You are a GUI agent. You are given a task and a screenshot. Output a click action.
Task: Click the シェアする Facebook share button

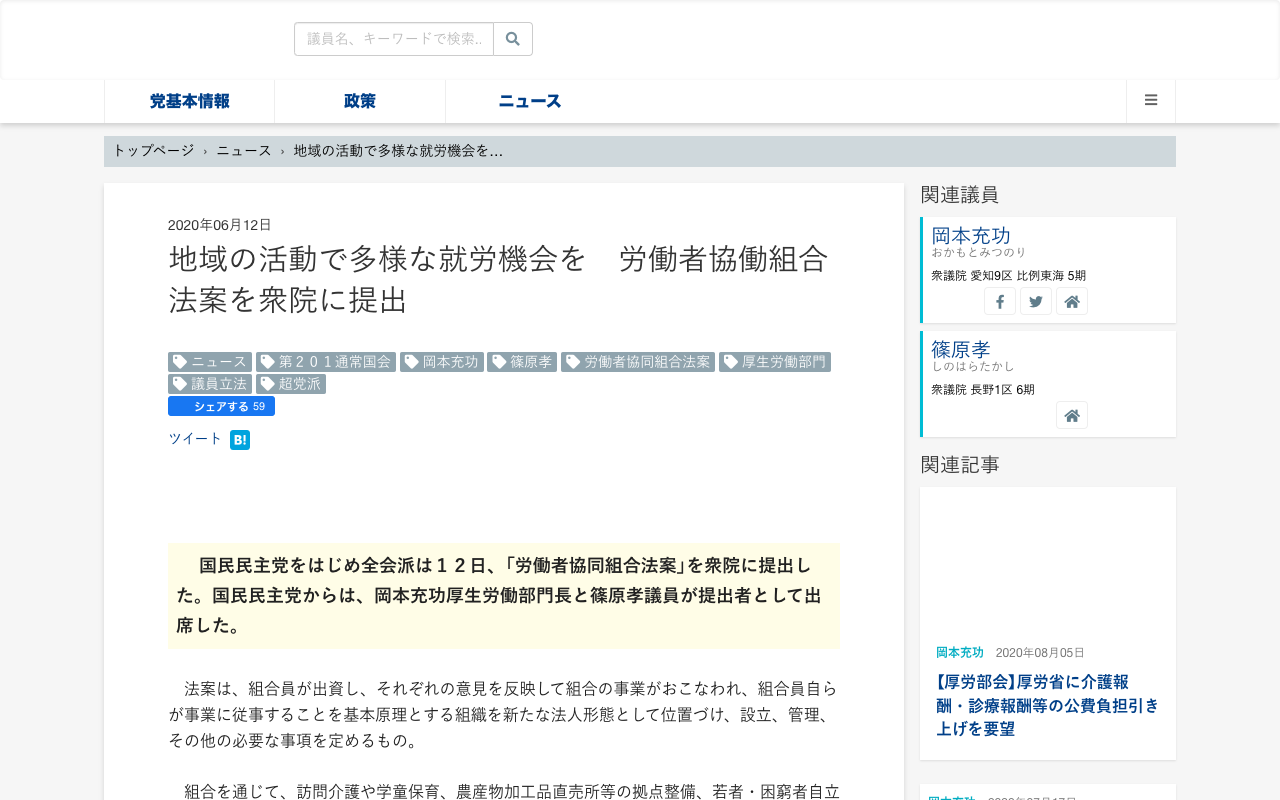tap(221, 406)
